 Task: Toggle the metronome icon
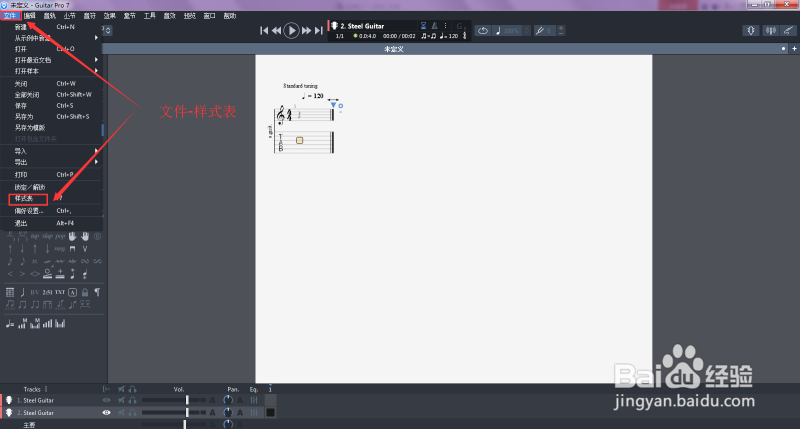[434, 26]
